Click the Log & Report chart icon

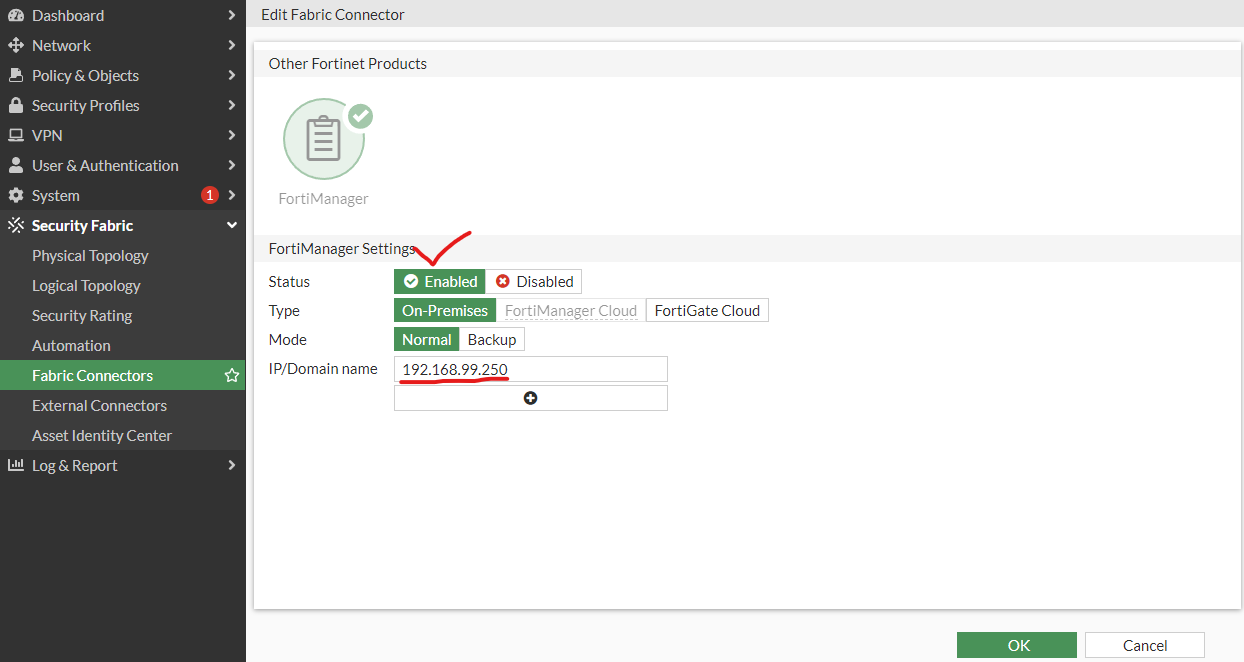pyautogui.click(x=16, y=466)
